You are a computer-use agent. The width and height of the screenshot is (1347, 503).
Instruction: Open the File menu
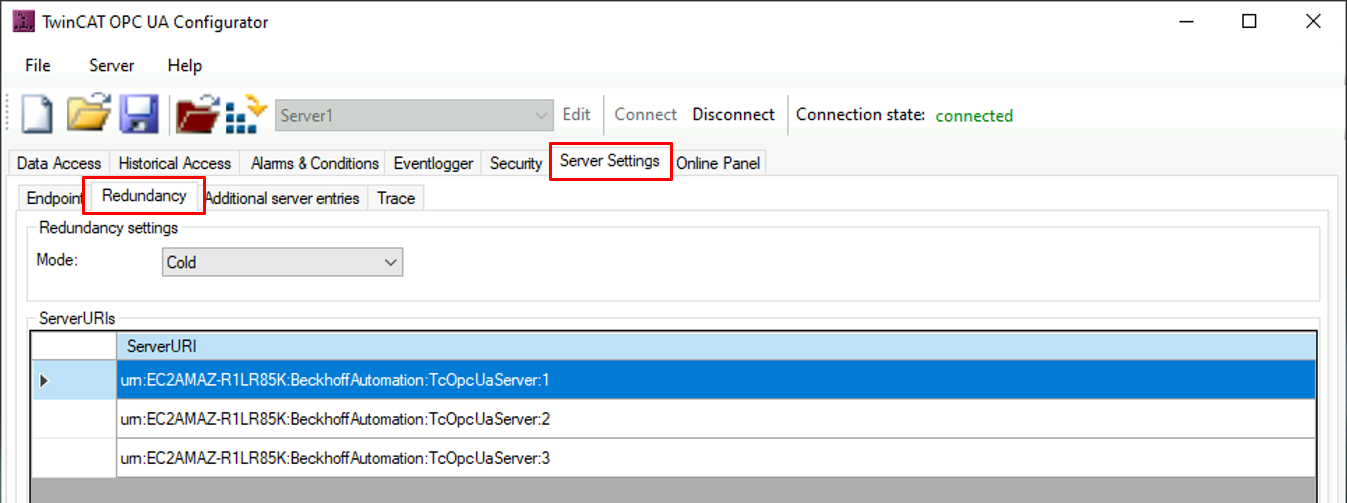coord(38,66)
